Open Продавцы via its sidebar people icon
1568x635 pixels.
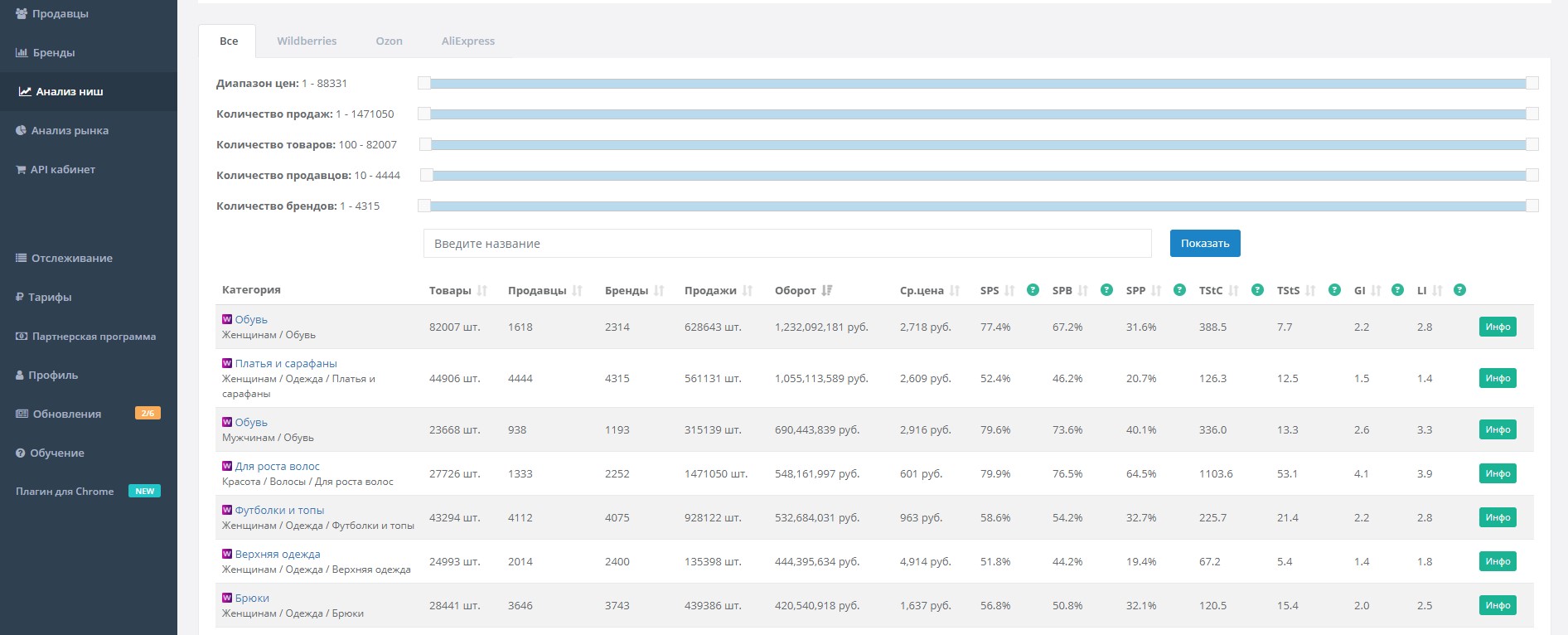[x=22, y=13]
